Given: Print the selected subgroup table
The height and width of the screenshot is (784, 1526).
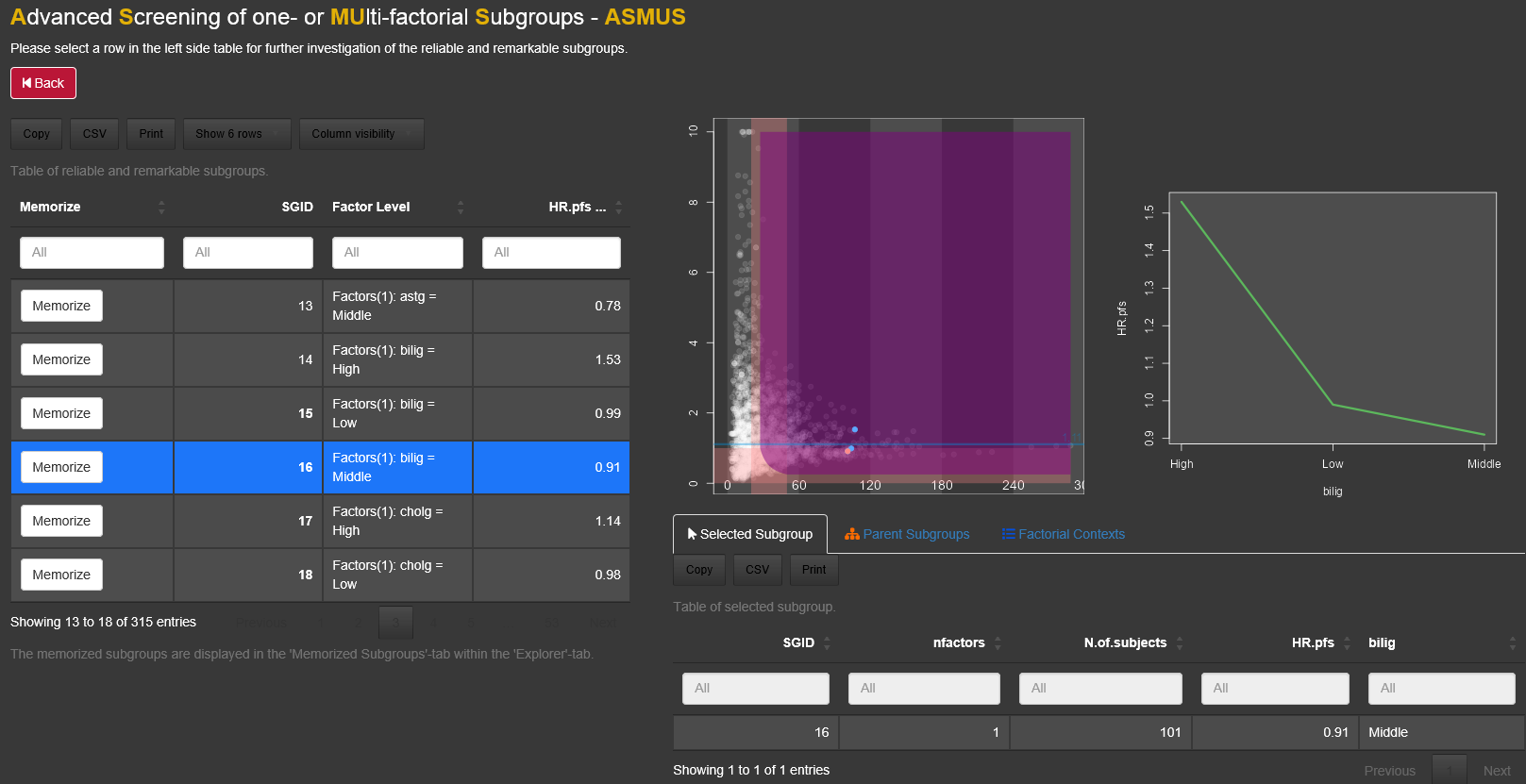Looking at the screenshot, I should pos(813,570).
